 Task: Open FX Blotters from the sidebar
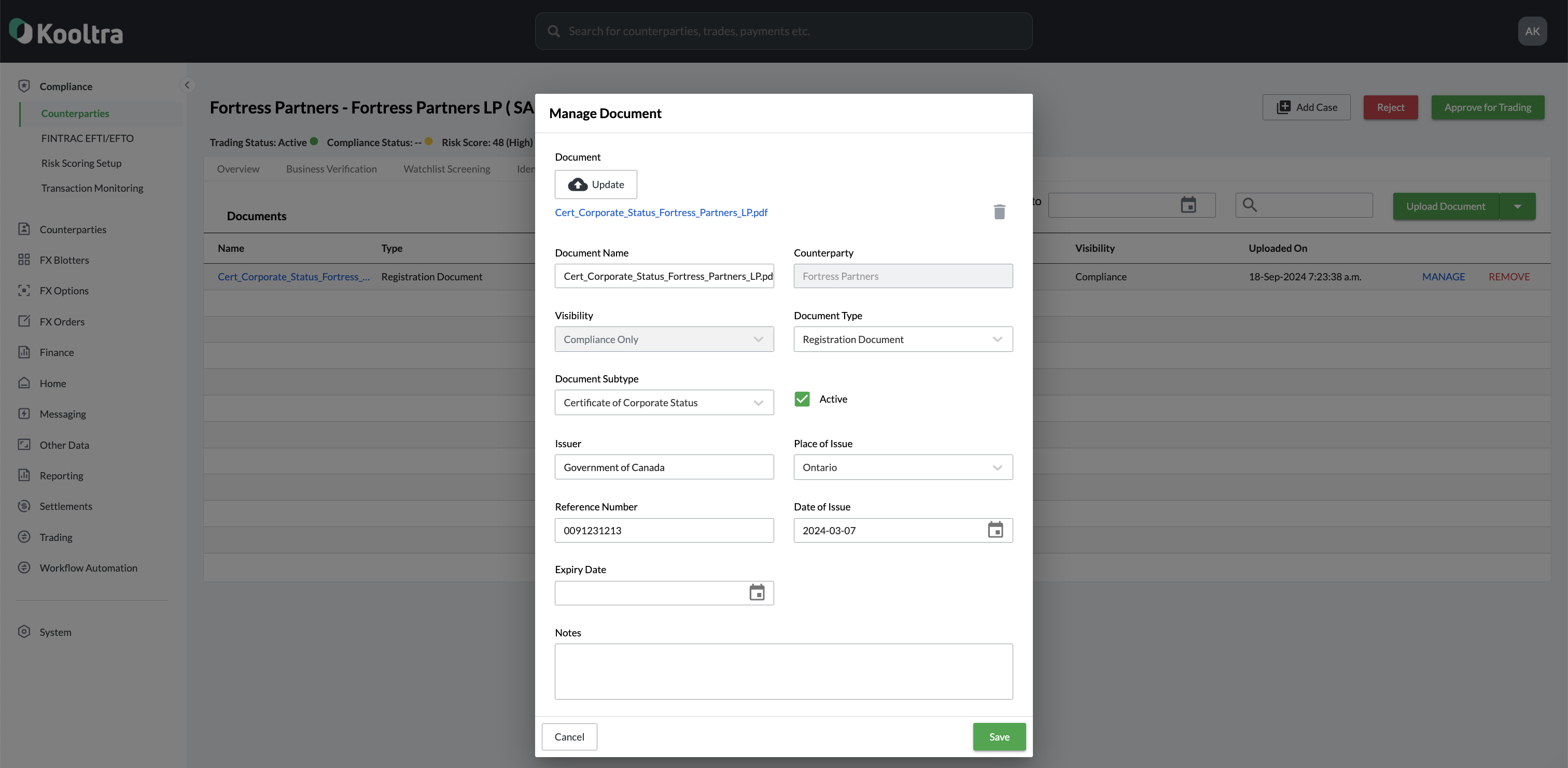pos(64,260)
